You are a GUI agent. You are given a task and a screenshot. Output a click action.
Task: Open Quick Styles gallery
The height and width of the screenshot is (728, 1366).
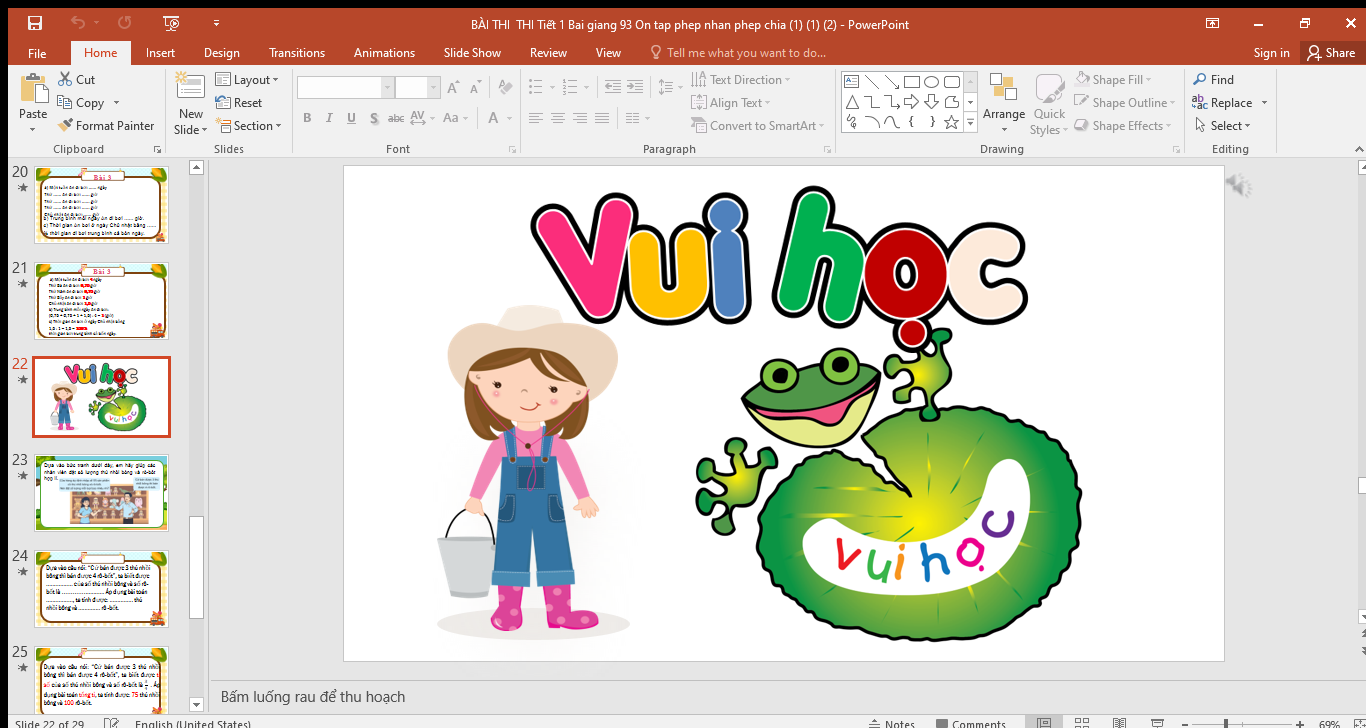[1049, 104]
